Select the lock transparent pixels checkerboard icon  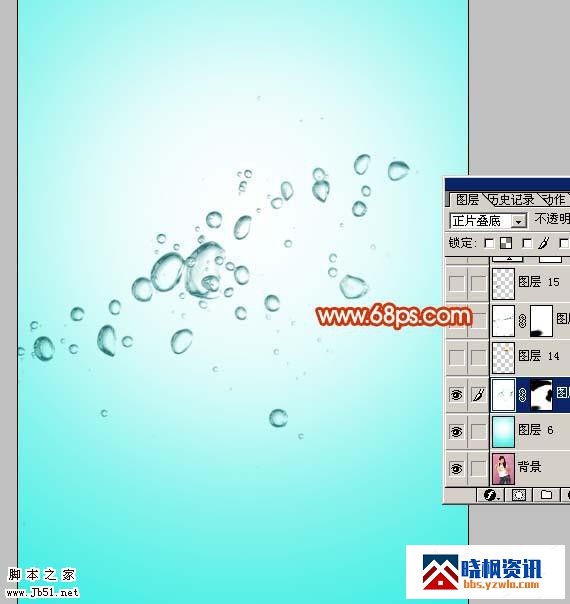click(x=506, y=243)
